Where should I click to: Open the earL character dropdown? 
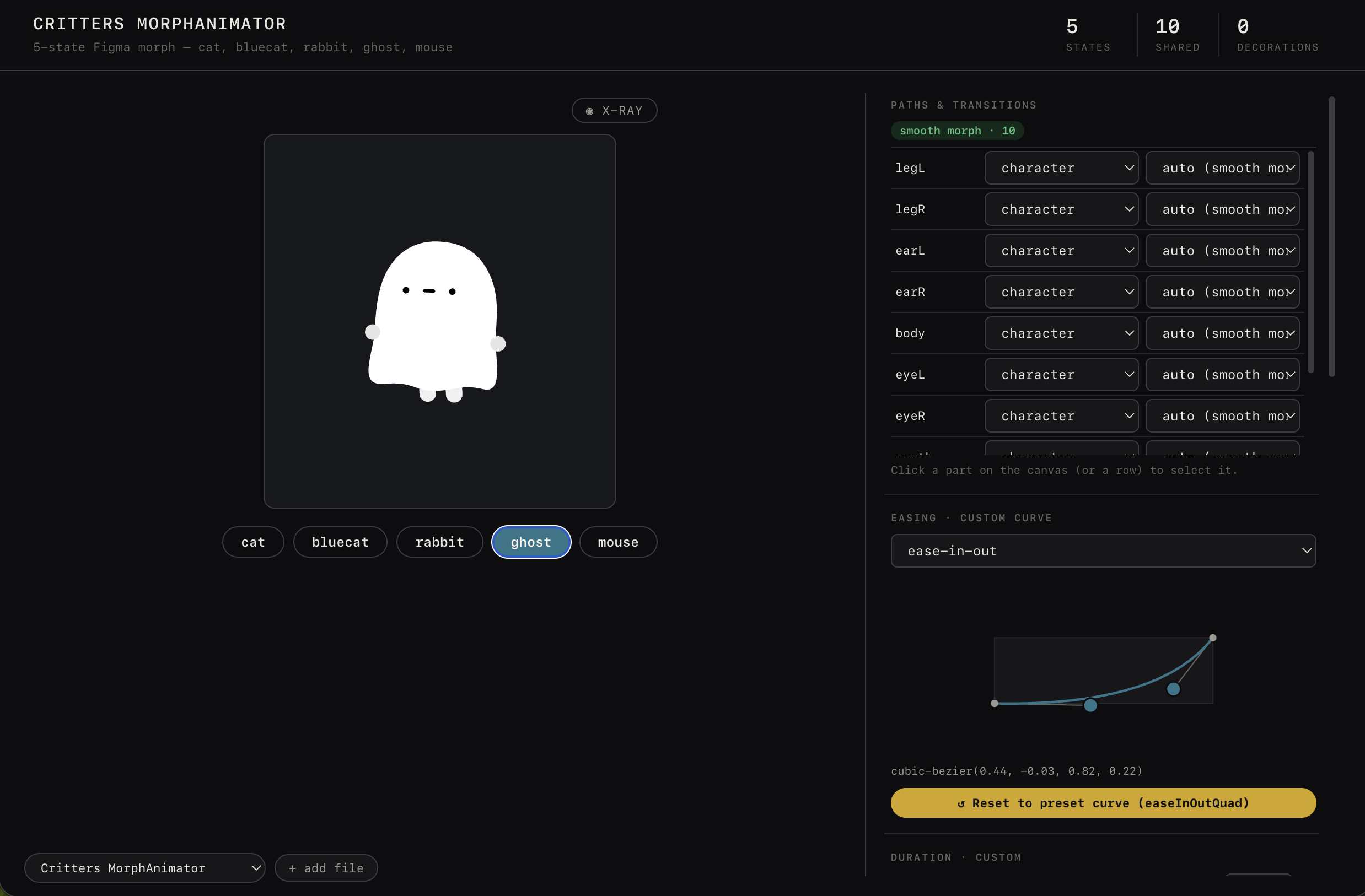[x=1061, y=251]
